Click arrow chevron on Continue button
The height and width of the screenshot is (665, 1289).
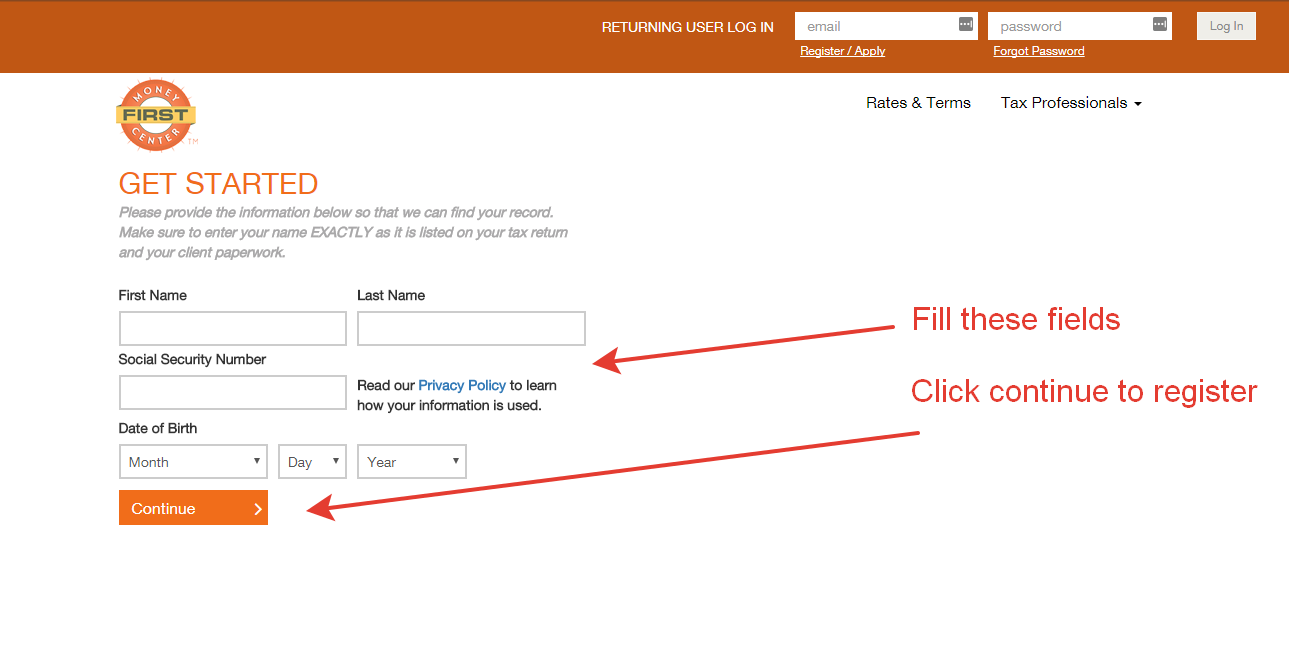pyautogui.click(x=258, y=509)
